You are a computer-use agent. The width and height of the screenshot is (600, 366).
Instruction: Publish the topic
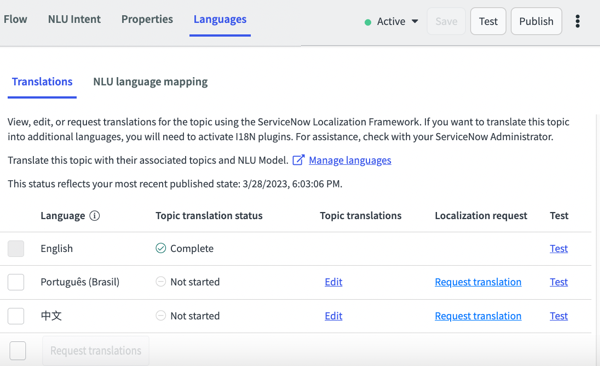[x=536, y=21]
